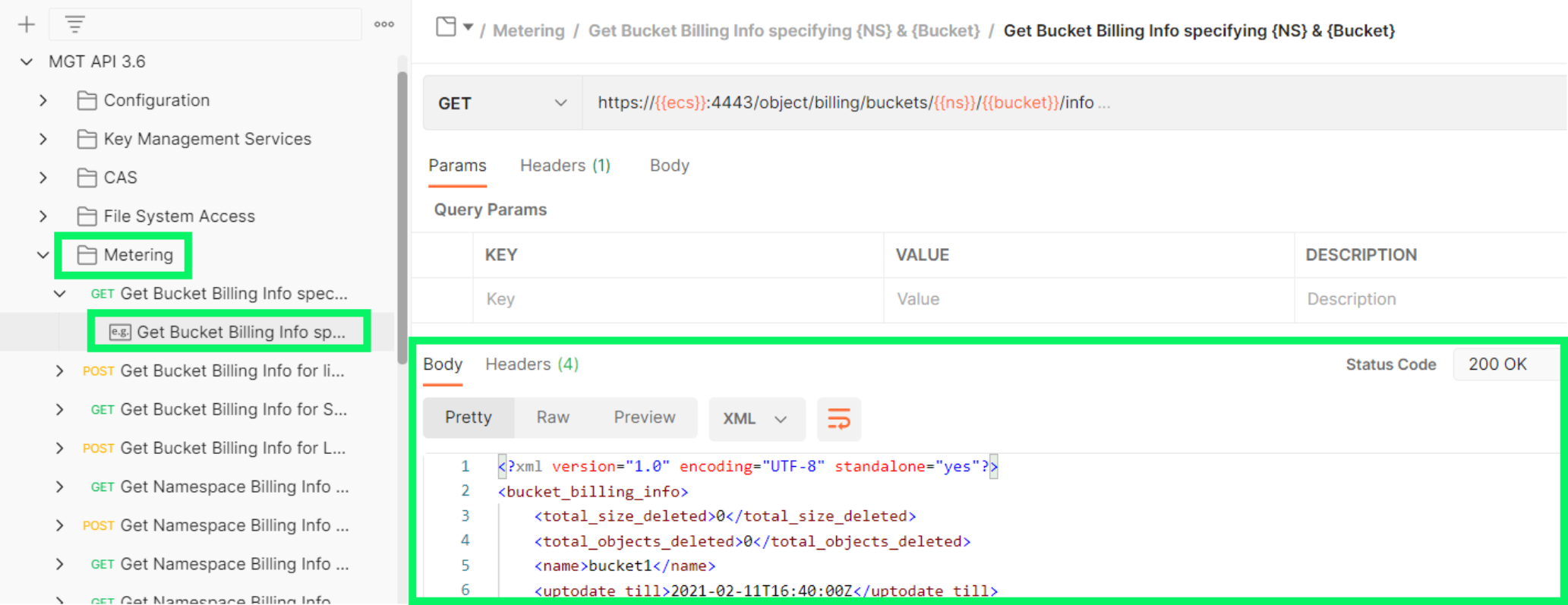Image resolution: width=1568 pixels, height=605 pixels.
Task: Open the dropdown arrow next to breadcrumb icon
Action: 469,27
